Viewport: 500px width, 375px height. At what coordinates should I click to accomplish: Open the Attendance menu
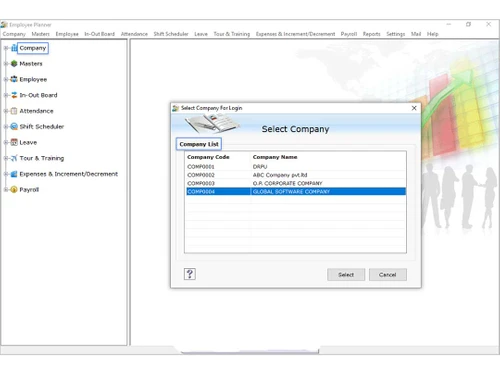[134, 34]
